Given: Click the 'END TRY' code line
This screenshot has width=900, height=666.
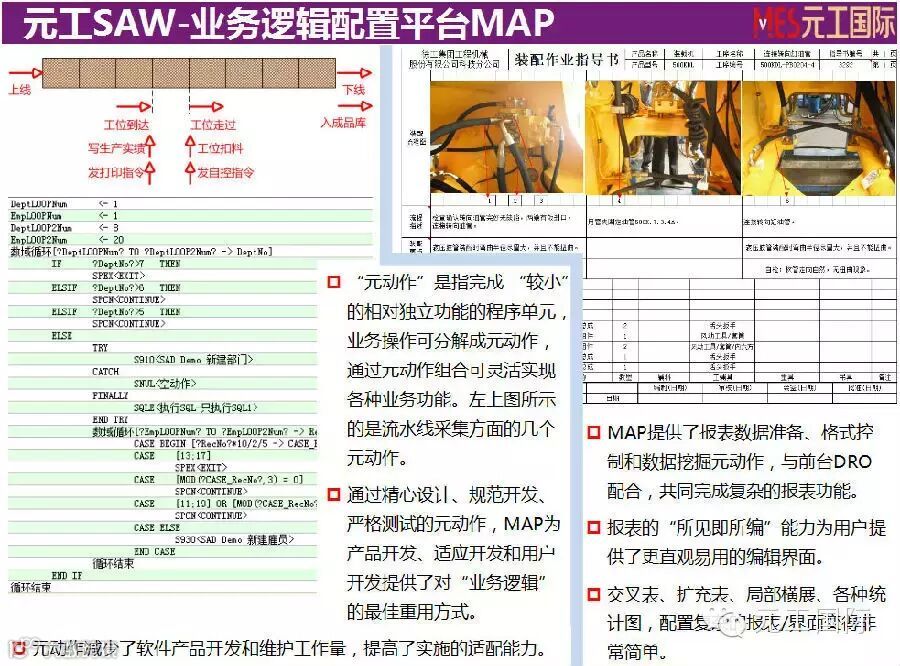Looking at the screenshot, I should pyautogui.click(x=110, y=420).
